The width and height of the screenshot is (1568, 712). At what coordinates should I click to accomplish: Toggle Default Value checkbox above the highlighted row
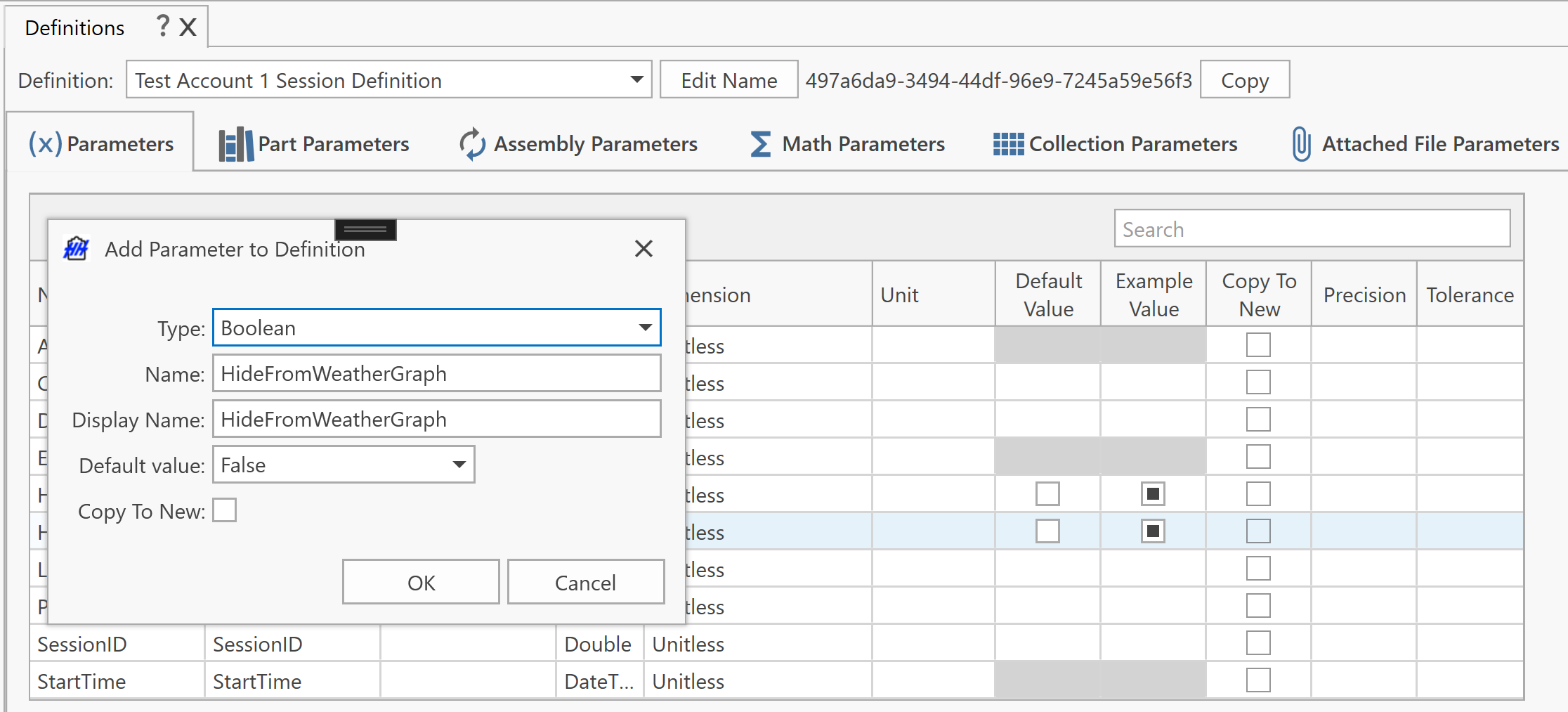1047,494
